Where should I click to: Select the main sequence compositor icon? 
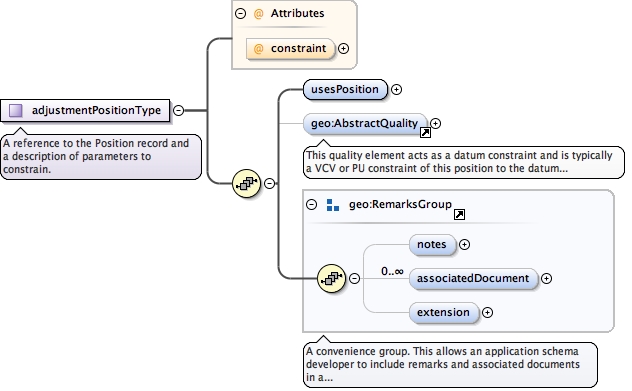point(247,183)
